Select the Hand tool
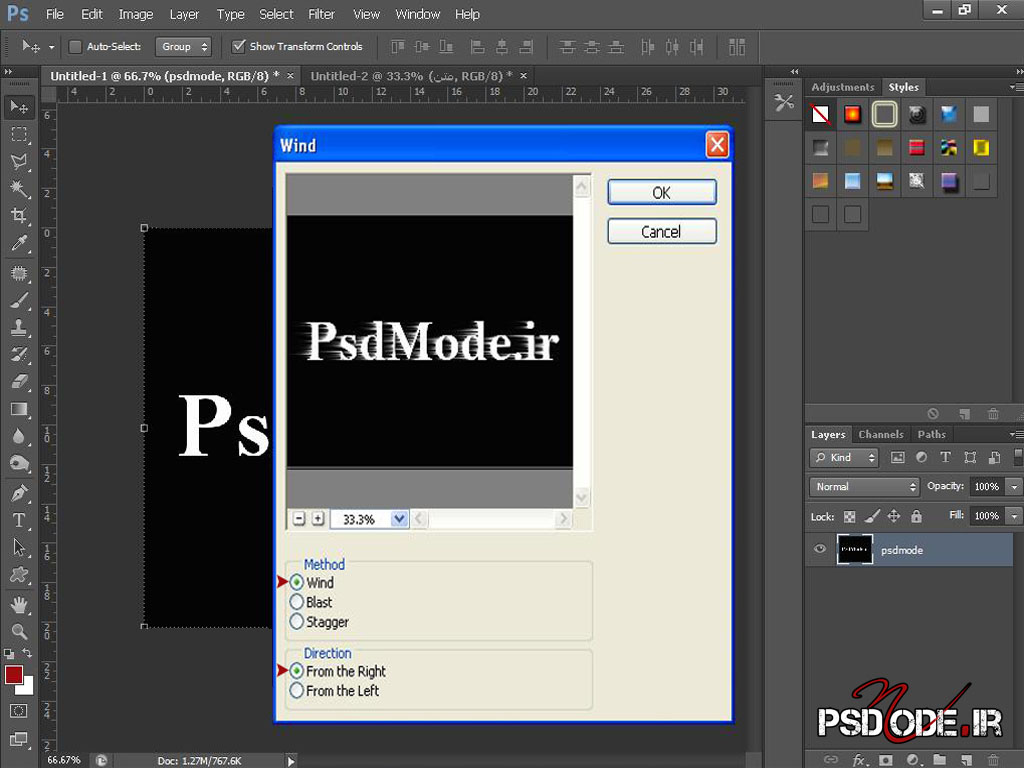 click(19, 605)
